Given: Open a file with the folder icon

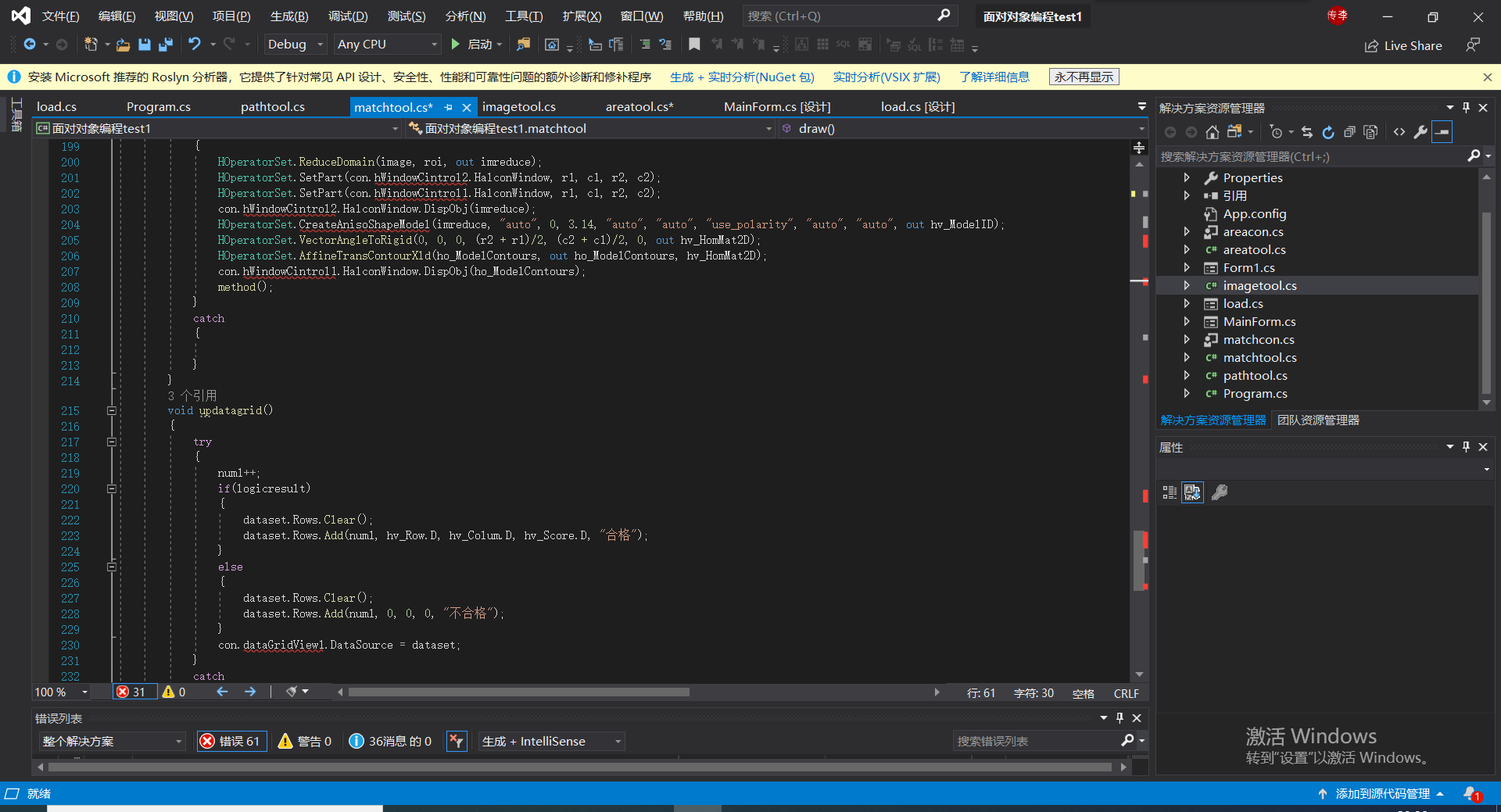Looking at the screenshot, I should 123,45.
